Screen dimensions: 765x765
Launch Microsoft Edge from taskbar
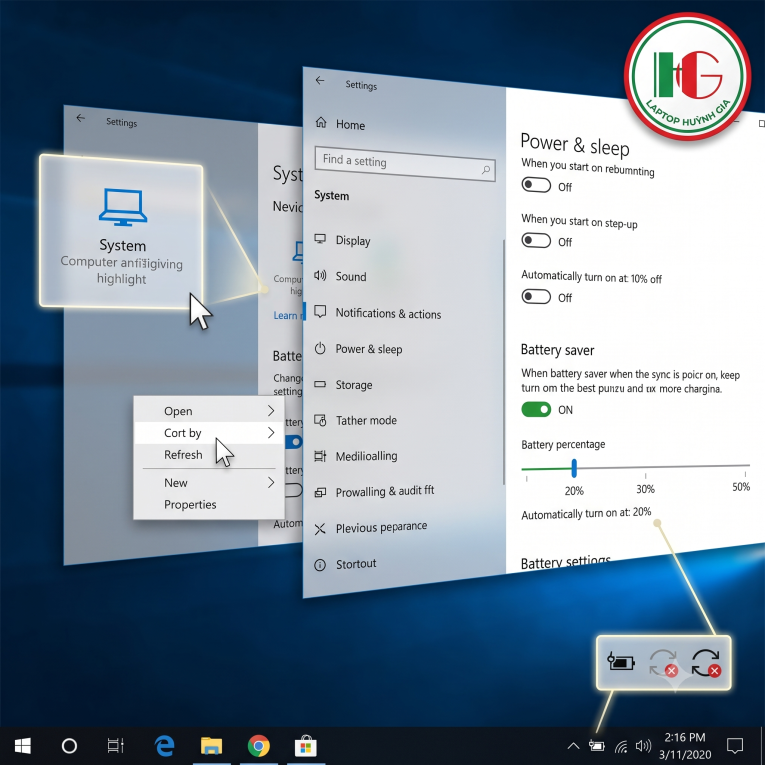[164, 745]
